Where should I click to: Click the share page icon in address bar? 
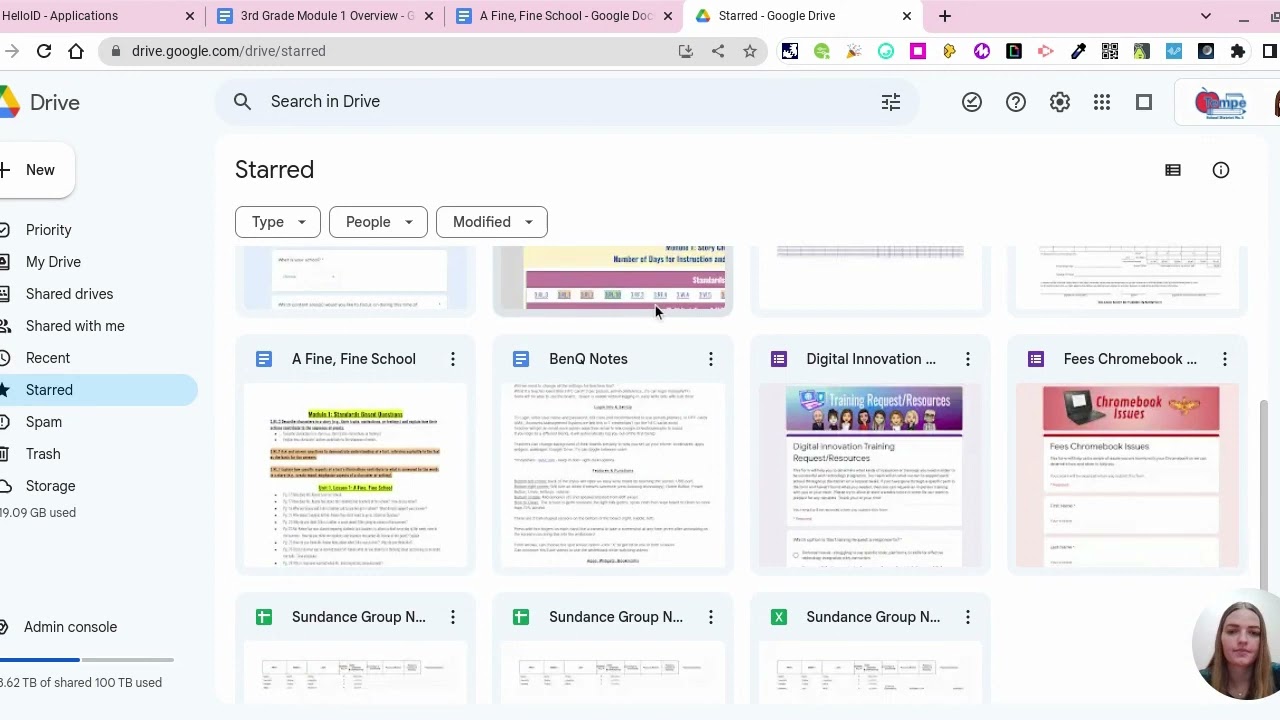point(718,51)
